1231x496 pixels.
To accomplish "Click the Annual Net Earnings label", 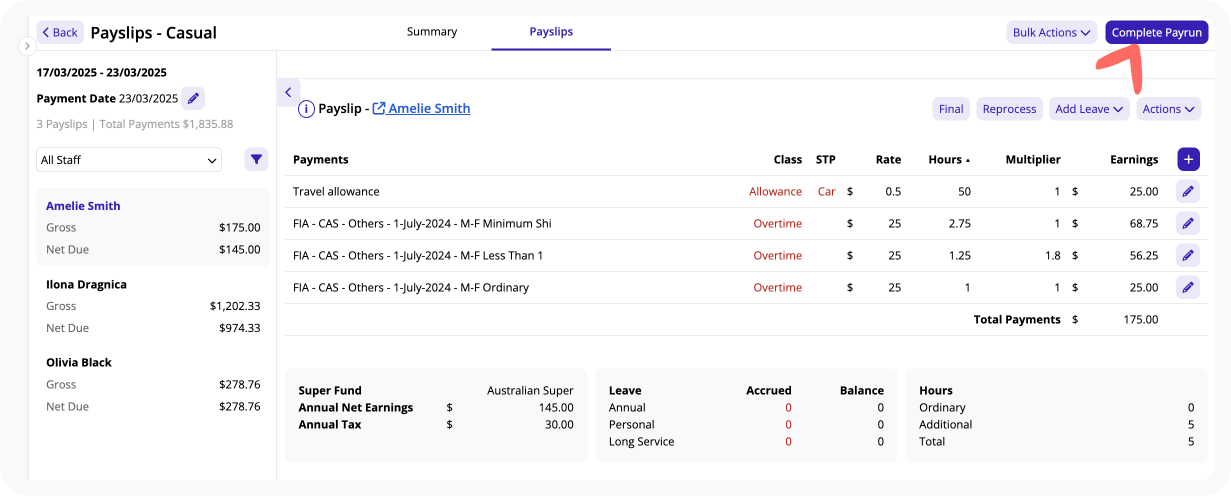I will [356, 407].
